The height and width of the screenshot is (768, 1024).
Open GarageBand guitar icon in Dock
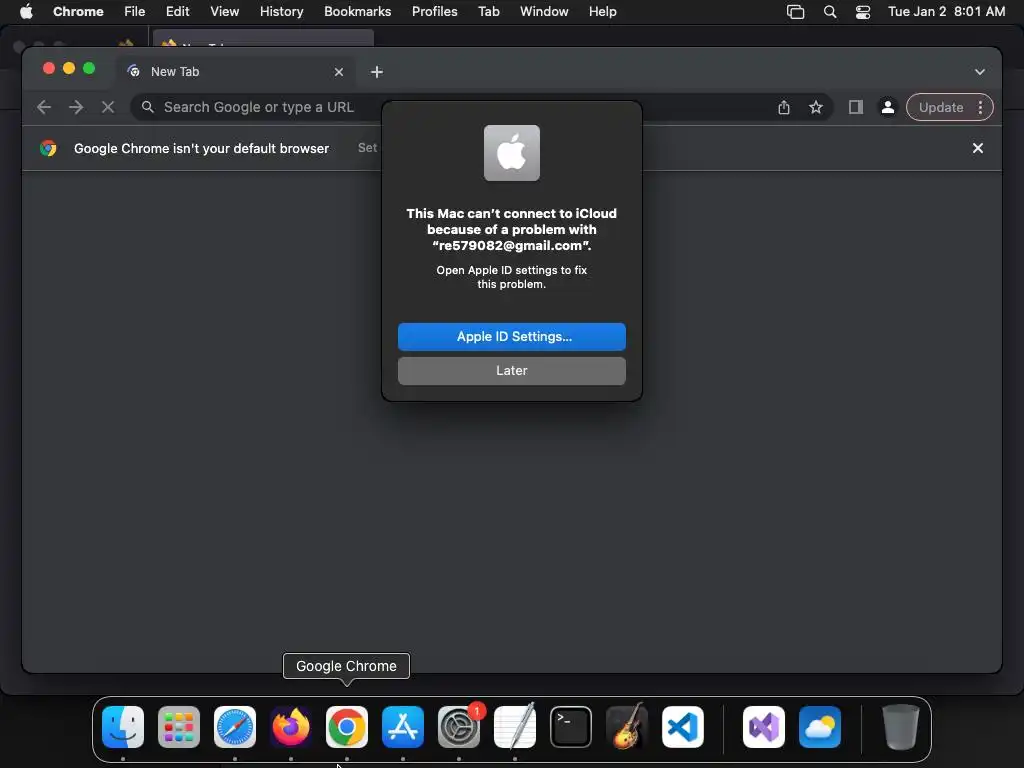pyautogui.click(x=627, y=727)
